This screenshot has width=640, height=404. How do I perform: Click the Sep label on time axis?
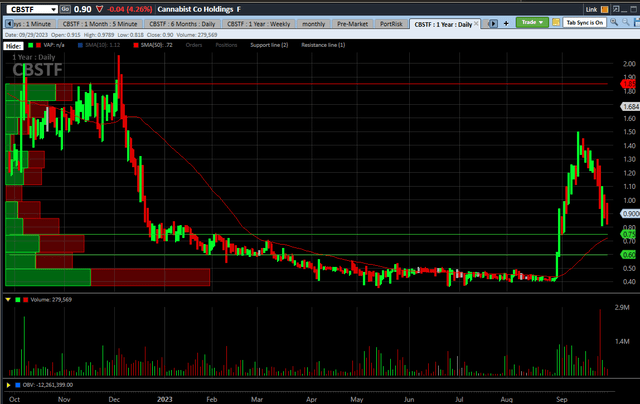562,399
